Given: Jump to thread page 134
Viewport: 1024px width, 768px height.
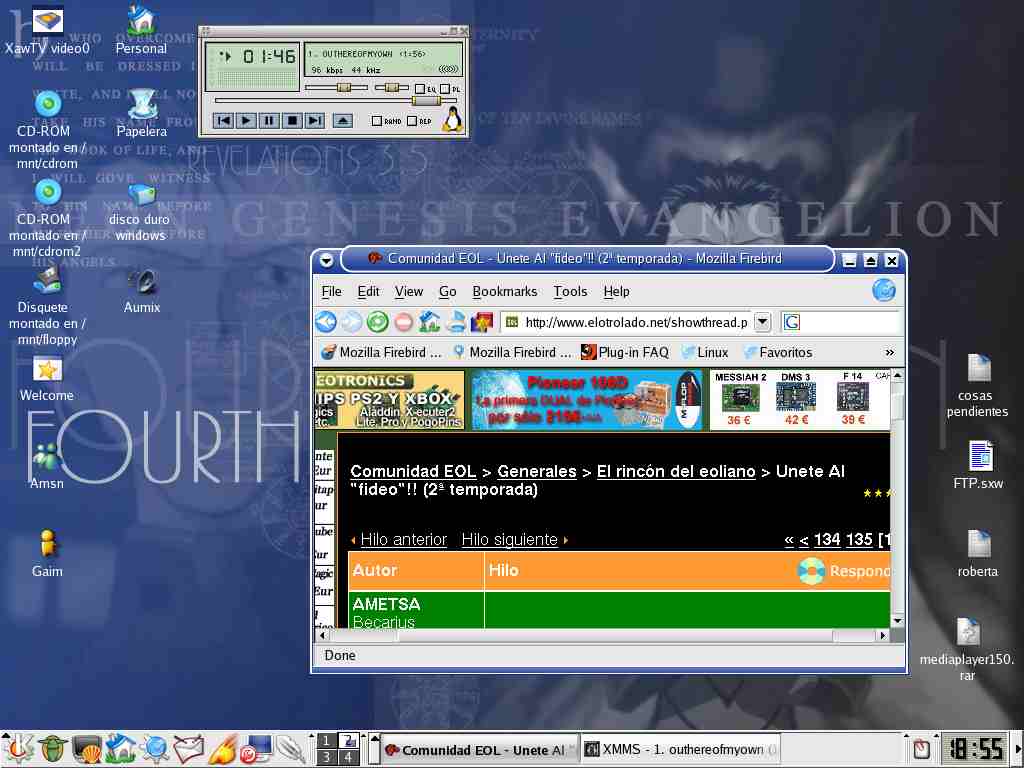Looking at the screenshot, I should (x=827, y=539).
